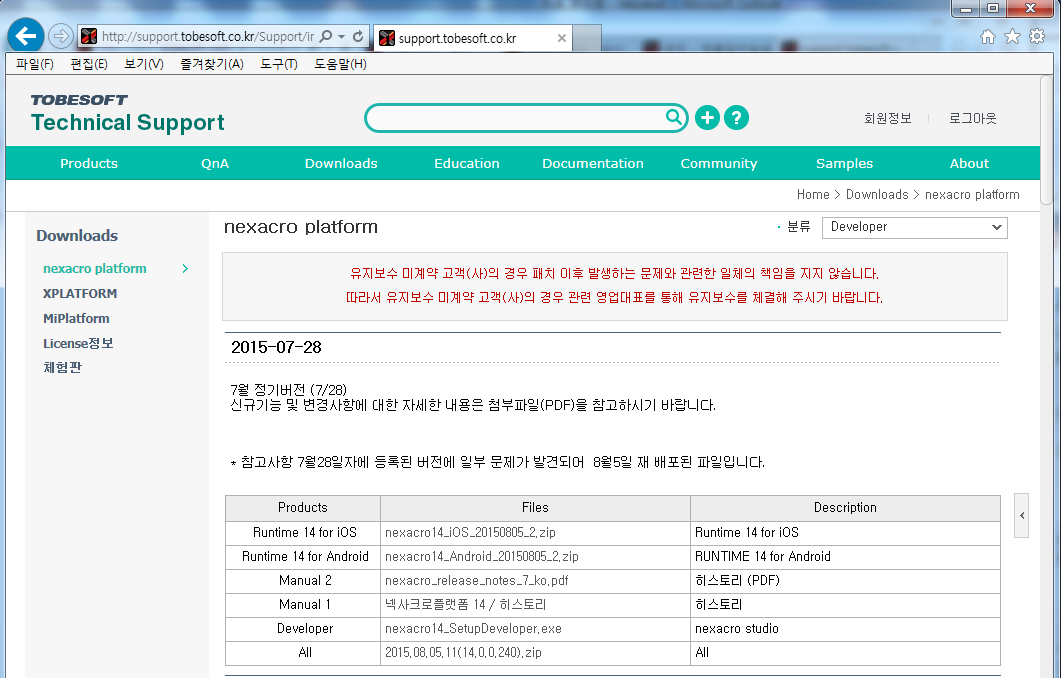Screen dimensions: 1061x678
Task: Open browser Tools gear icon
Action: click(x=1037, y=37)
